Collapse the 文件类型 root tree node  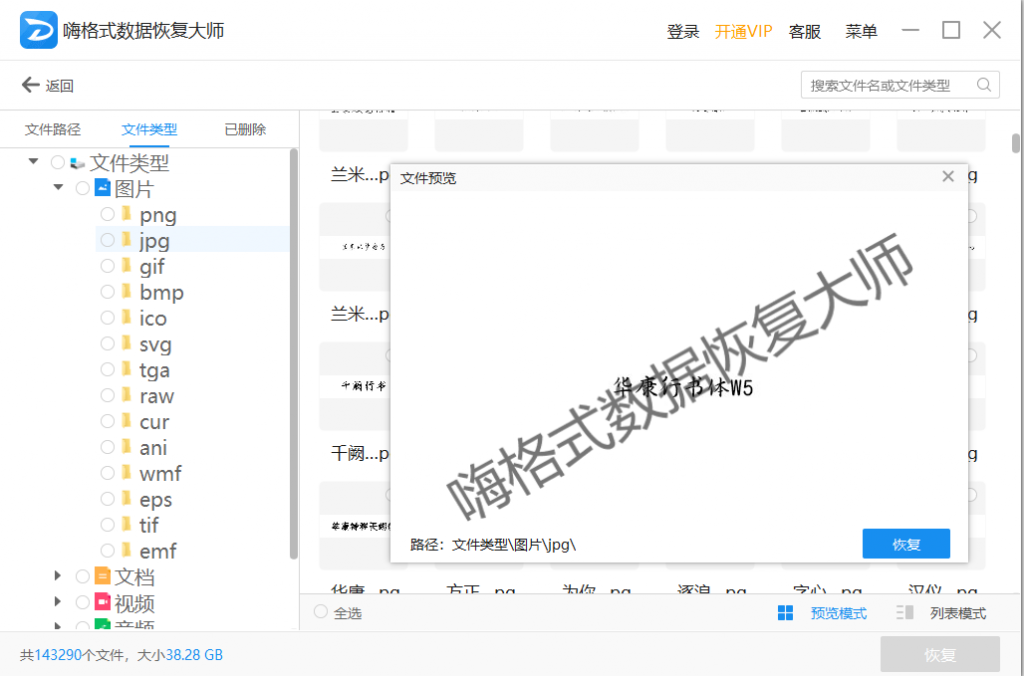pyautogui.click(x=33, y=161)
